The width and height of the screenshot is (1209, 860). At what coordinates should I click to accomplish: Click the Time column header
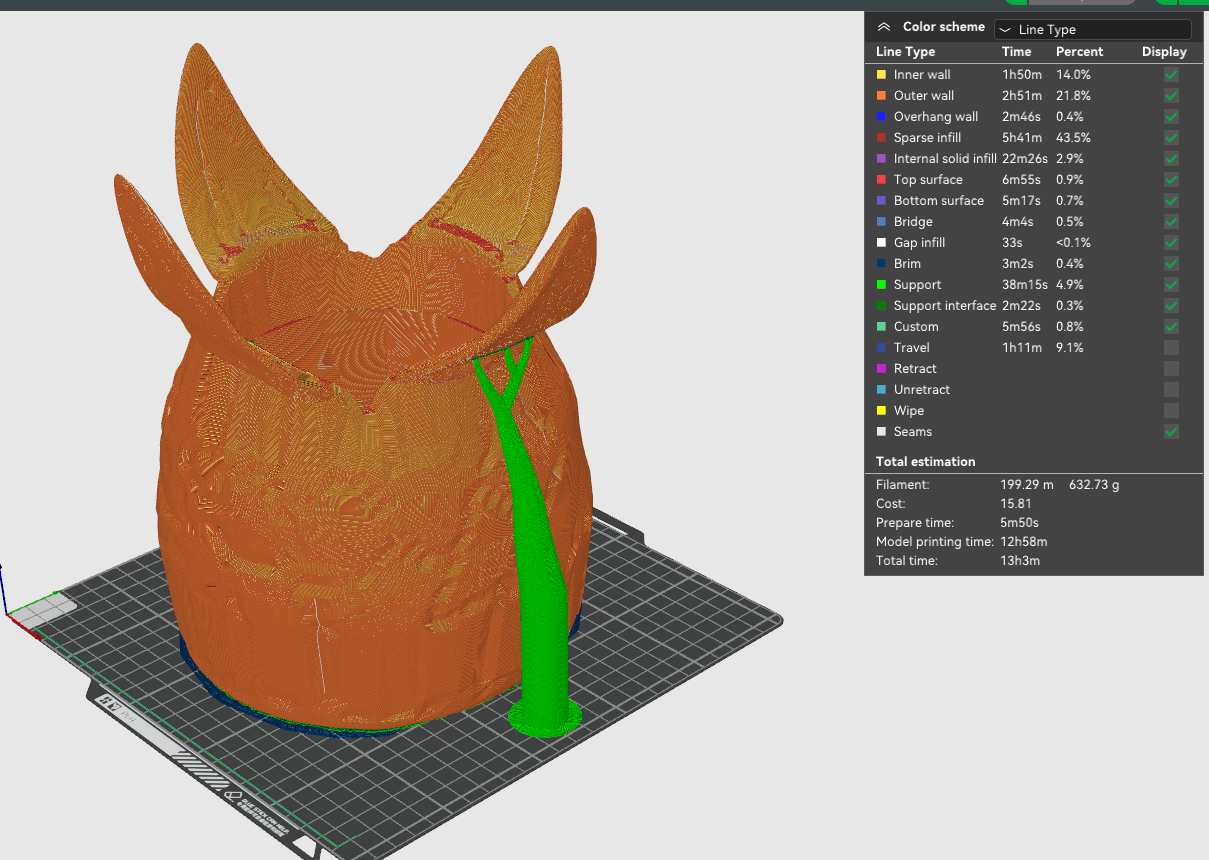[x=1016, y=52]
